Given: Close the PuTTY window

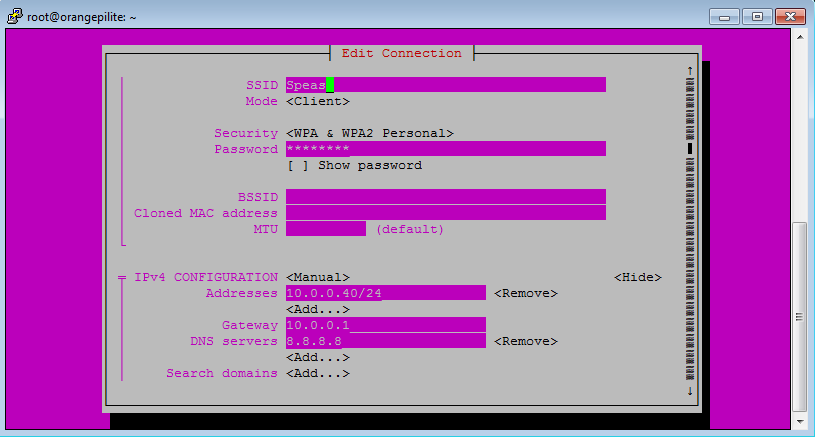Looking at the screenshot, I should 790,17.
